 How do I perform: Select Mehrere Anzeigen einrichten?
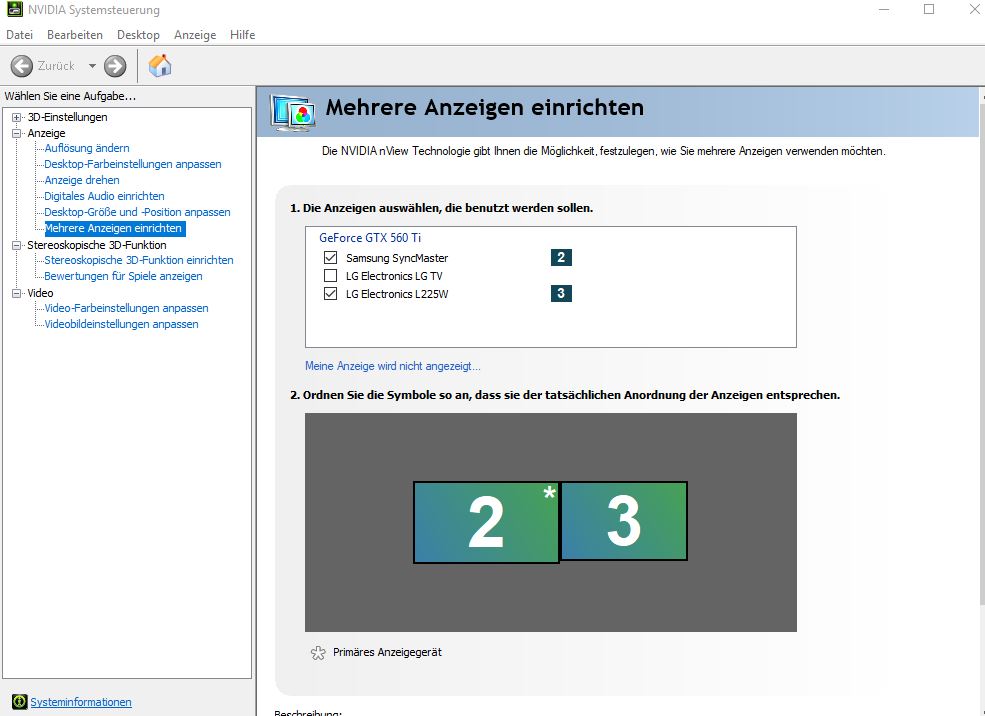[x=114, y=228]
